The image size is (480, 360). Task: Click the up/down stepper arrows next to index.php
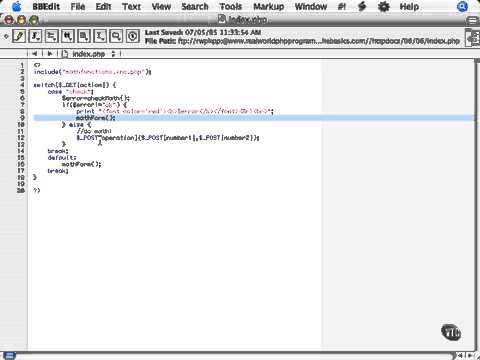[113, 54]
